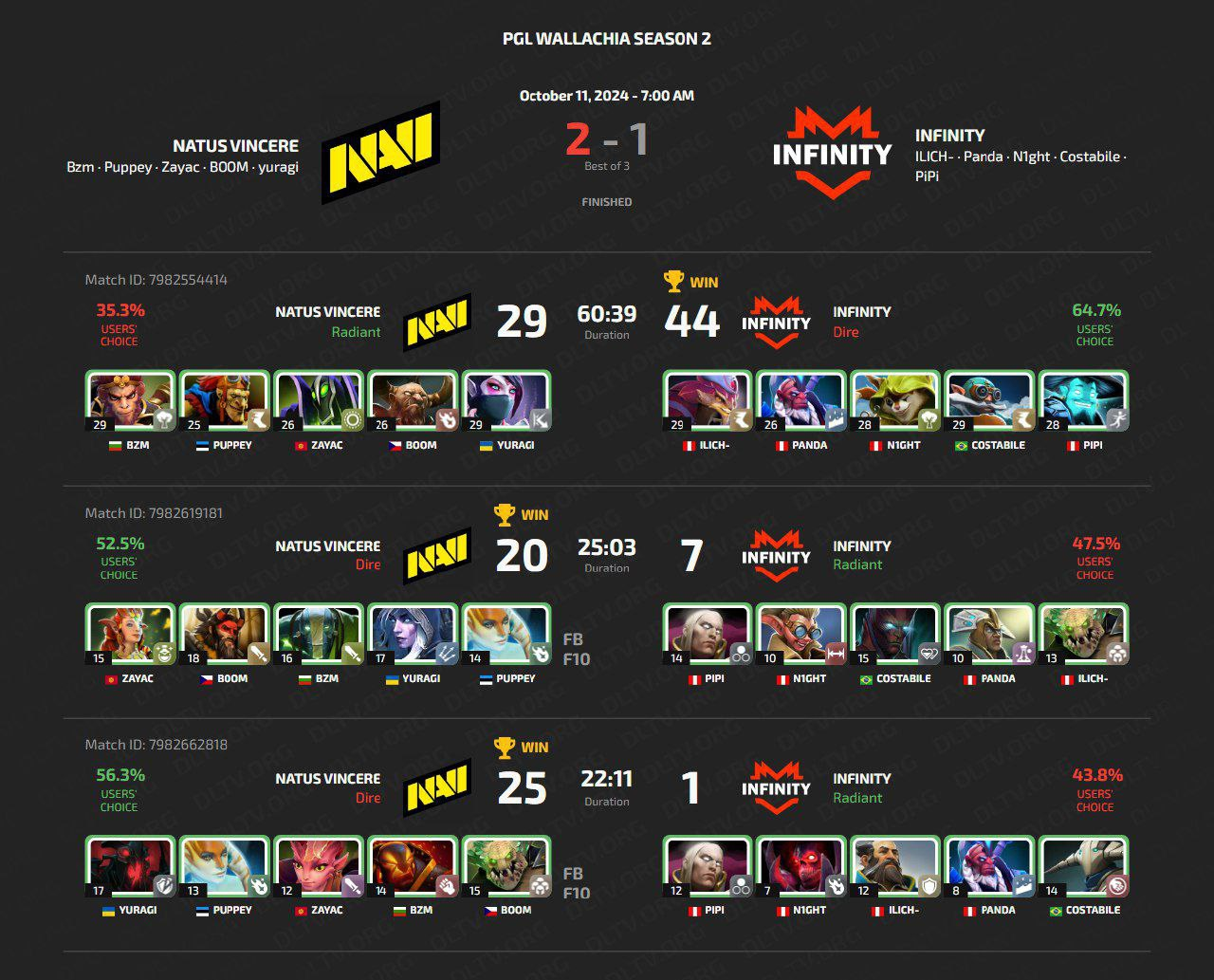Viewport: 1214px width, 980px height.
Task: Click the large Infinity team logo in the header
Action: coord(832,152)
